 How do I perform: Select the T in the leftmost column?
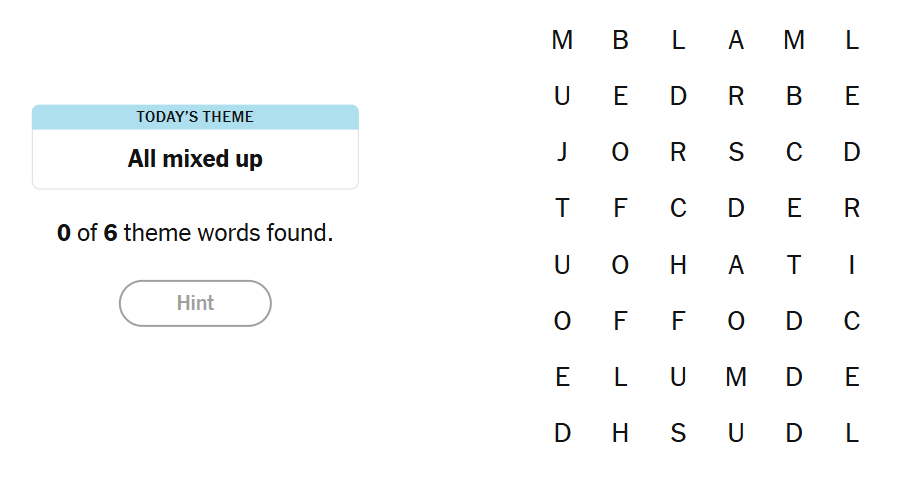(x=562, y=209)
